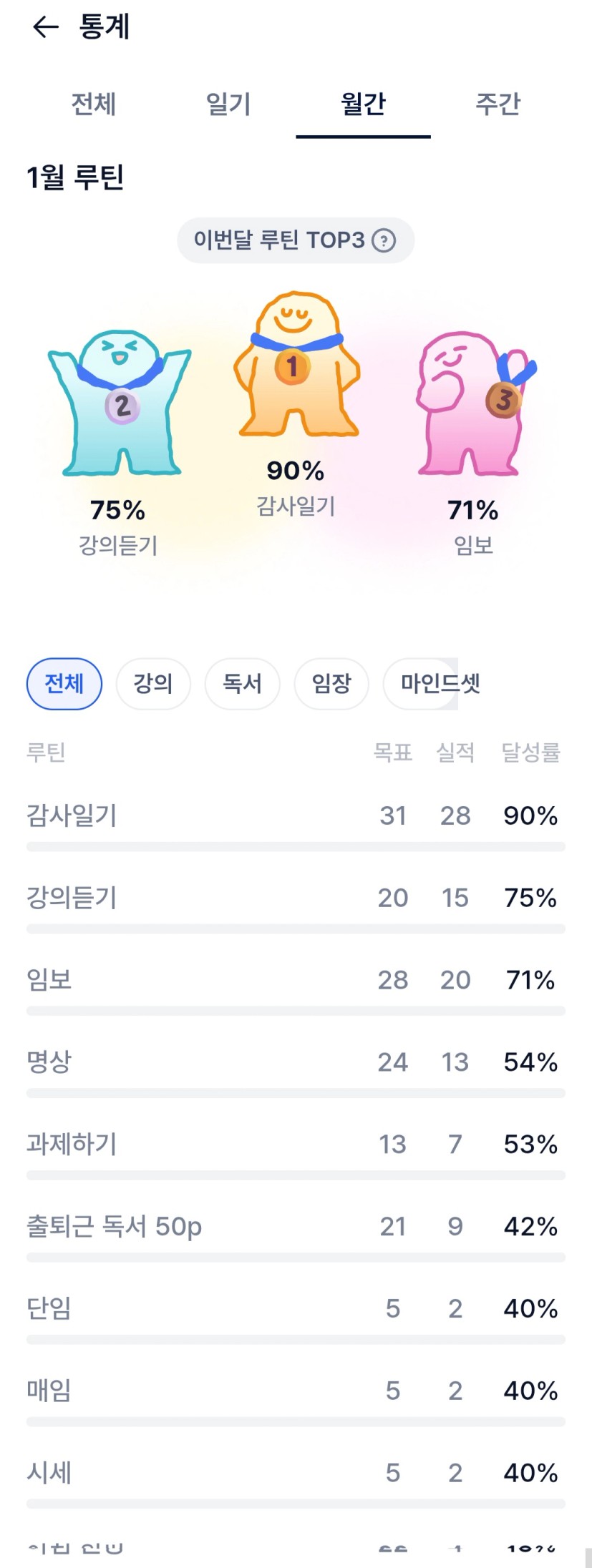
Task: Tap the gold medal orange character
Action: (x=296, y=365)
